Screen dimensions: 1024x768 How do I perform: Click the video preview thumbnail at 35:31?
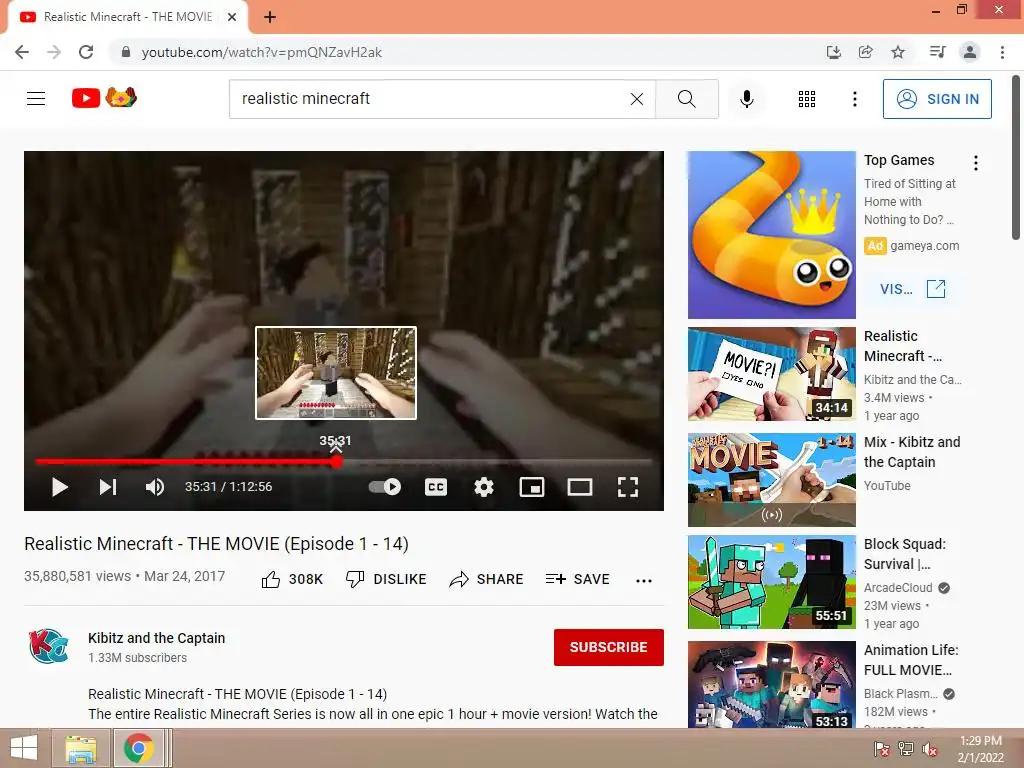[336, 373]
